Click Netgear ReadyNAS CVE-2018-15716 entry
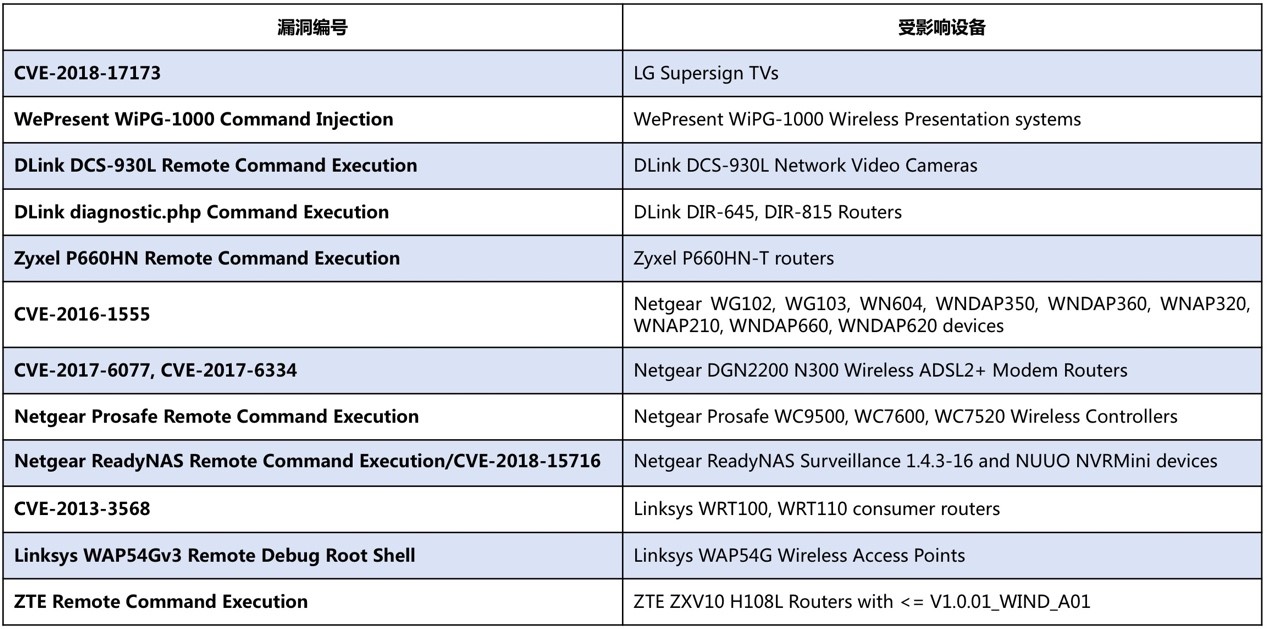Image resolution: width=1267 pixels, height=629 pixels. [x=313, y=461]
